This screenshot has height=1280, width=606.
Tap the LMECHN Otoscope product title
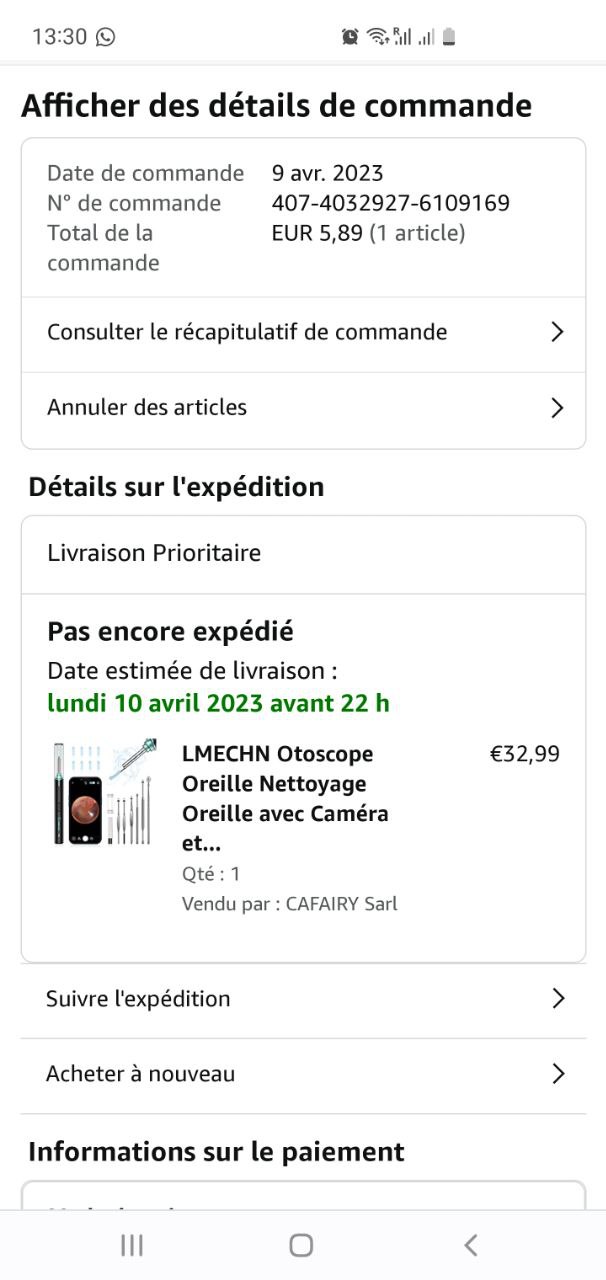pyautogui.click(x=284, y=798)
